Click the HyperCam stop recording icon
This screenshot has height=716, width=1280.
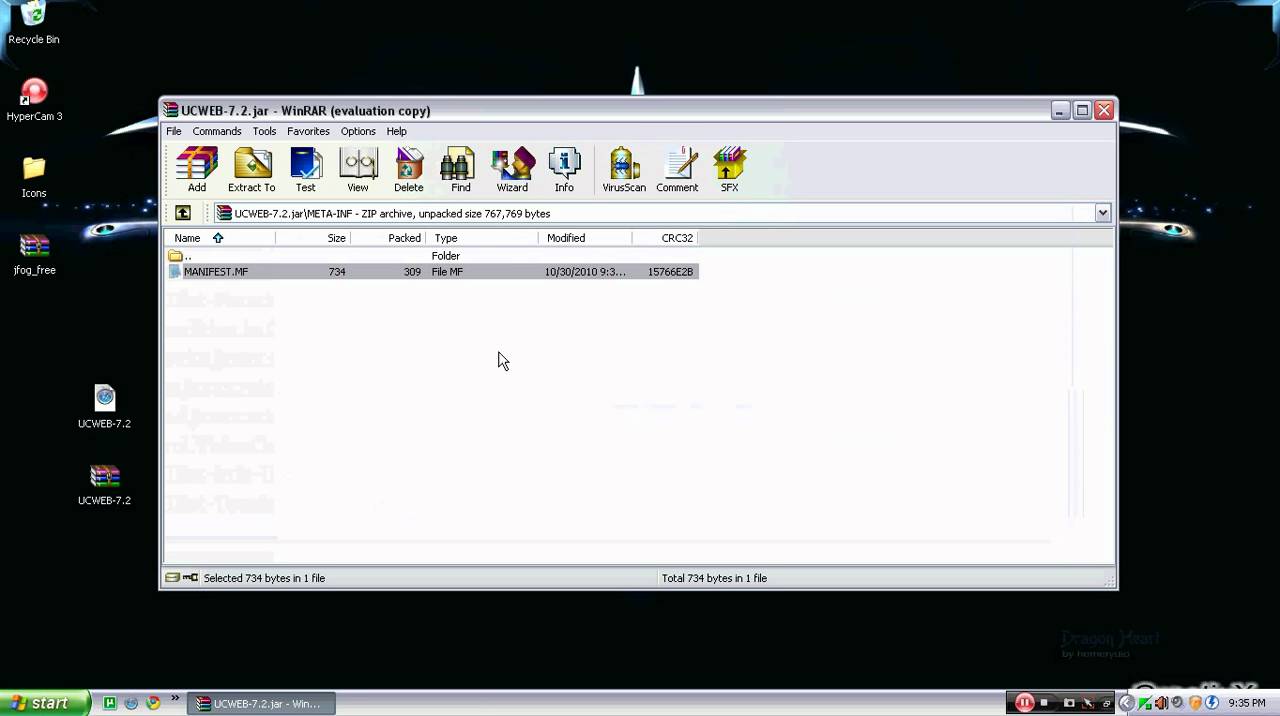pyautogui.click(x=1044, y=703)
